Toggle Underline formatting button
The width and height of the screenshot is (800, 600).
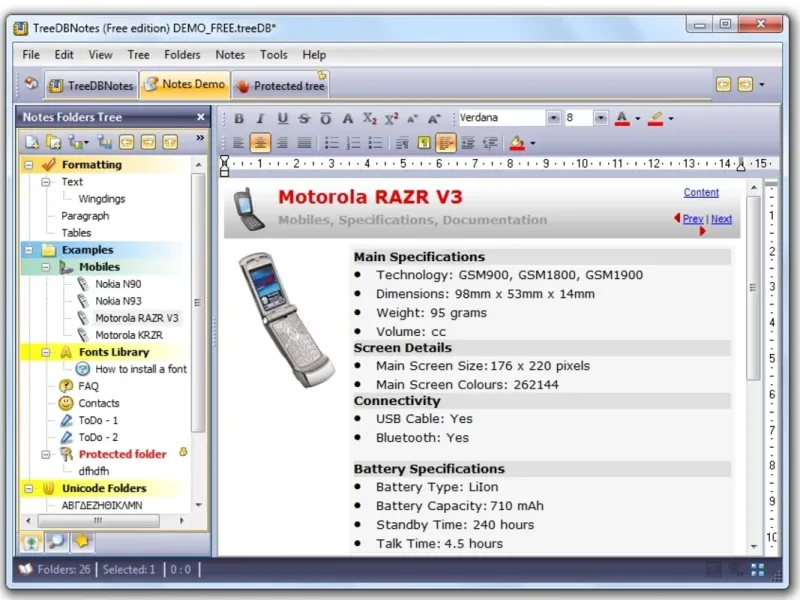point(282,118)
